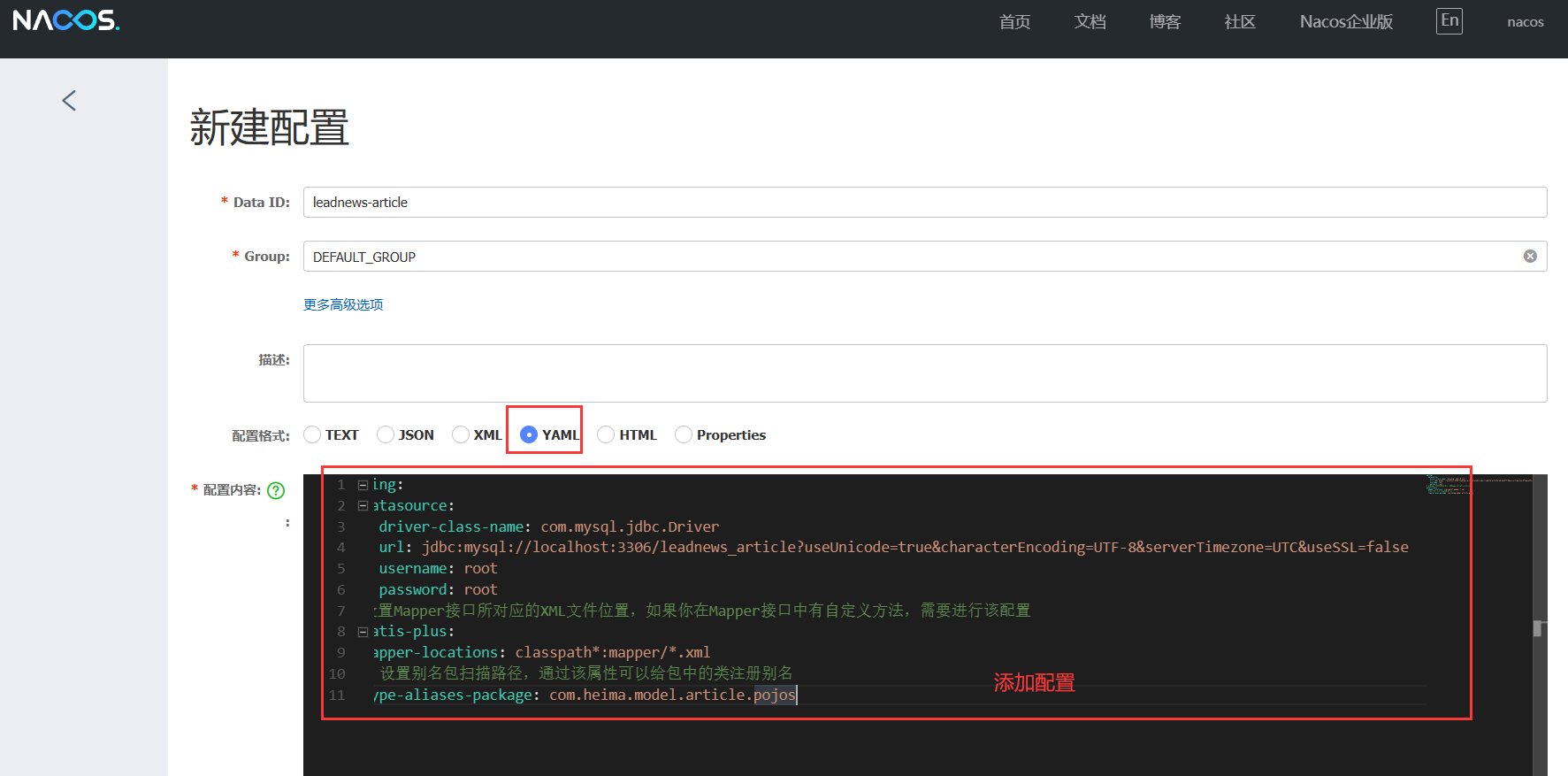Click line number 7 in gutter

pos(341,611)
